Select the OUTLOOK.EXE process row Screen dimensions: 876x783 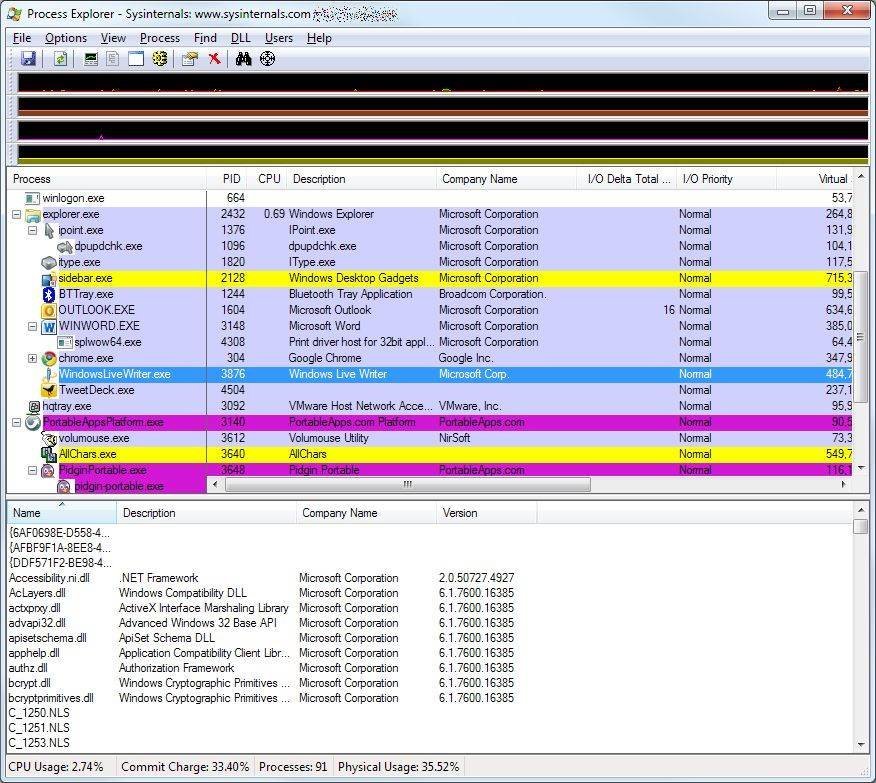430,311
